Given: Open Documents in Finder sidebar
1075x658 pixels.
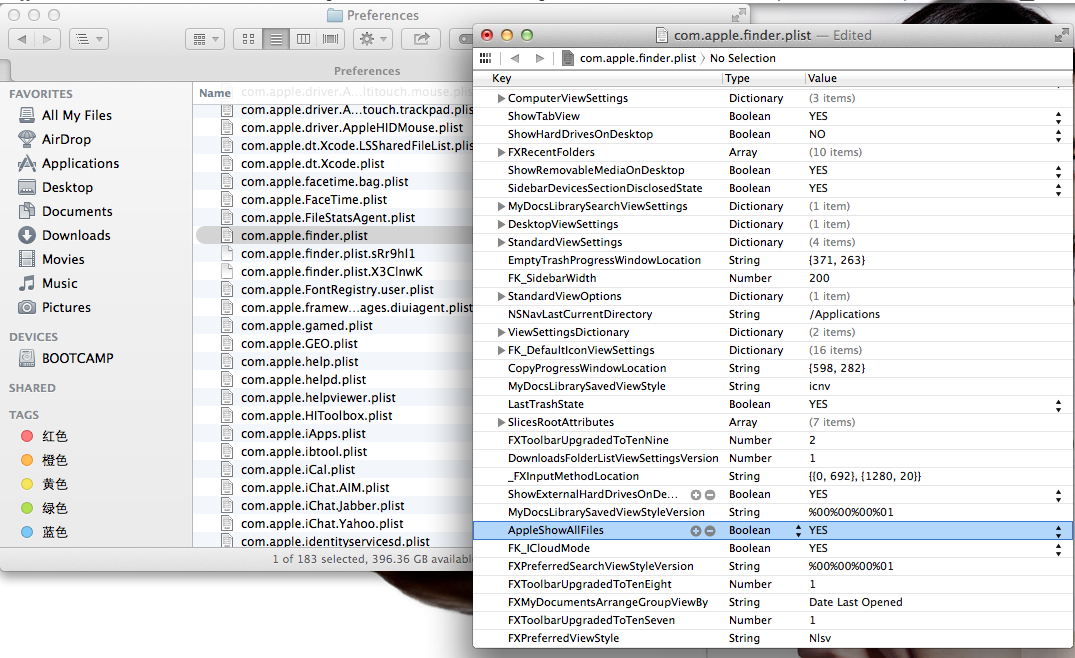Looking at the screenshot, I should [77, 211].
